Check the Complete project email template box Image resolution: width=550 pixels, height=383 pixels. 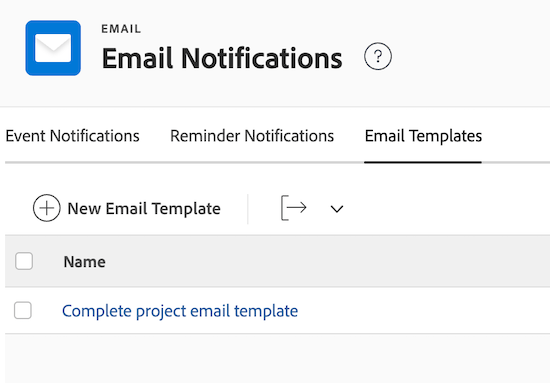23,310
